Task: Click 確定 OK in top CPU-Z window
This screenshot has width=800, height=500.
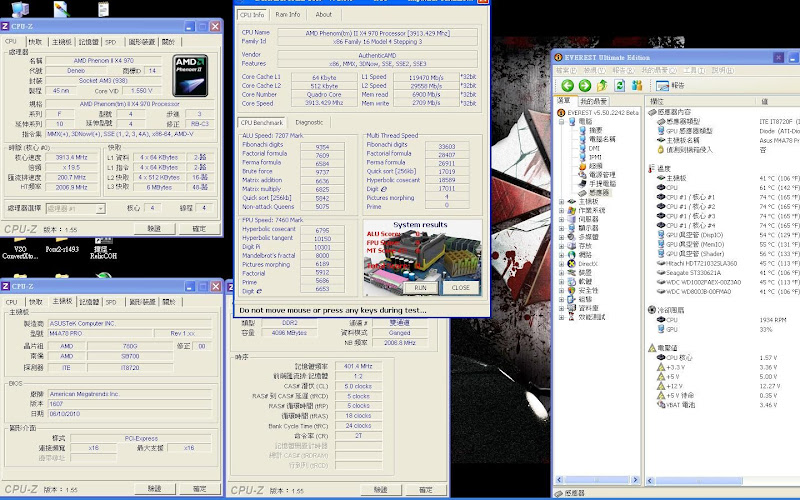Action: click(199, 229)
